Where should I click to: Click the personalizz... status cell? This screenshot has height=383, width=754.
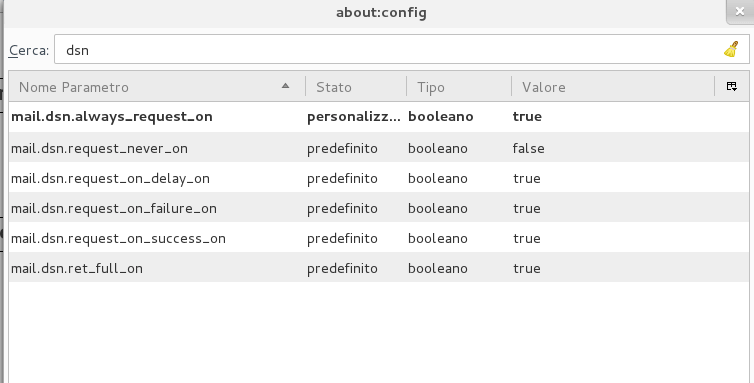(353, 117)
